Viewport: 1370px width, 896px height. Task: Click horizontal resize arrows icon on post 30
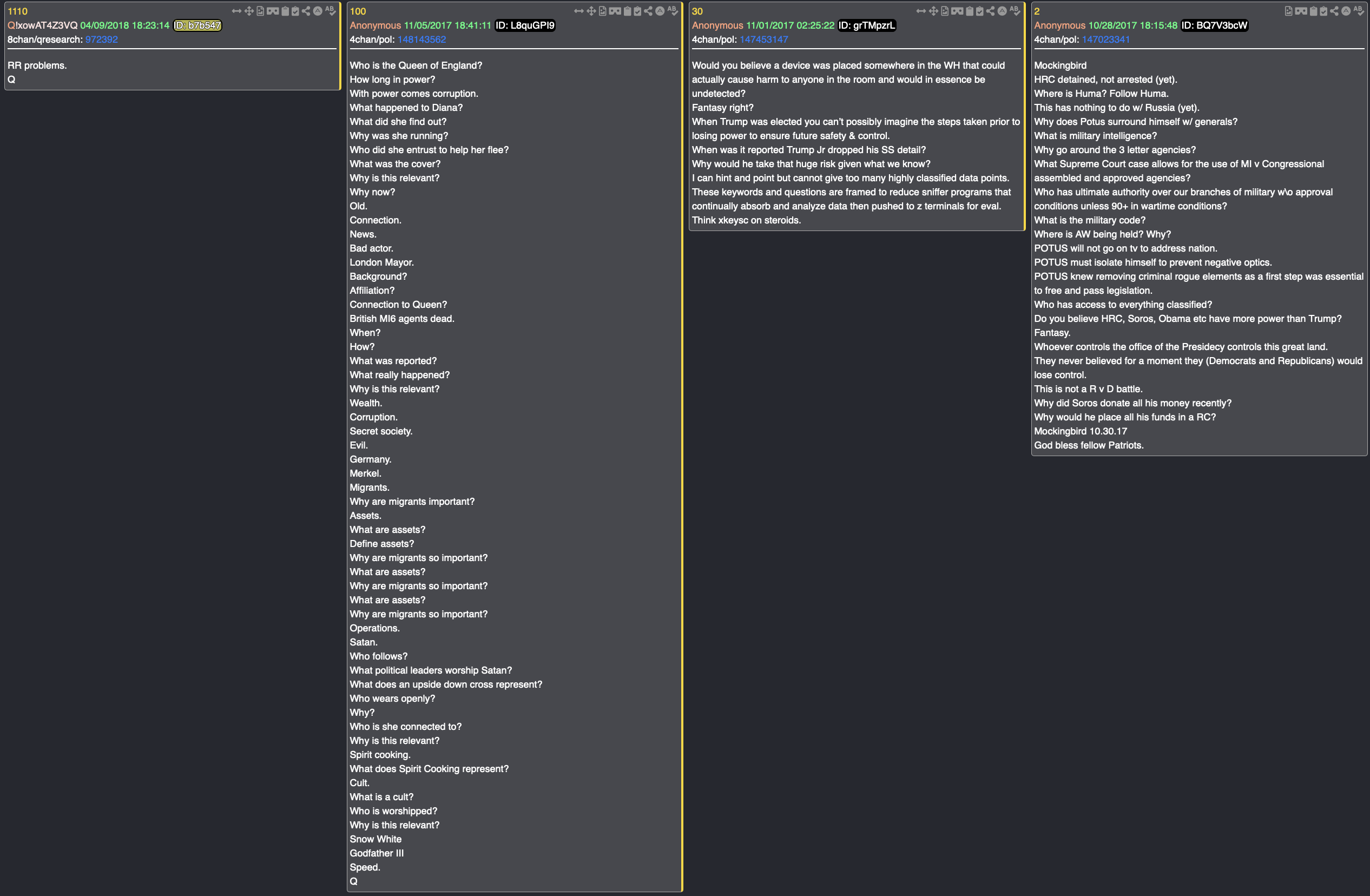(x=921, y=11)
